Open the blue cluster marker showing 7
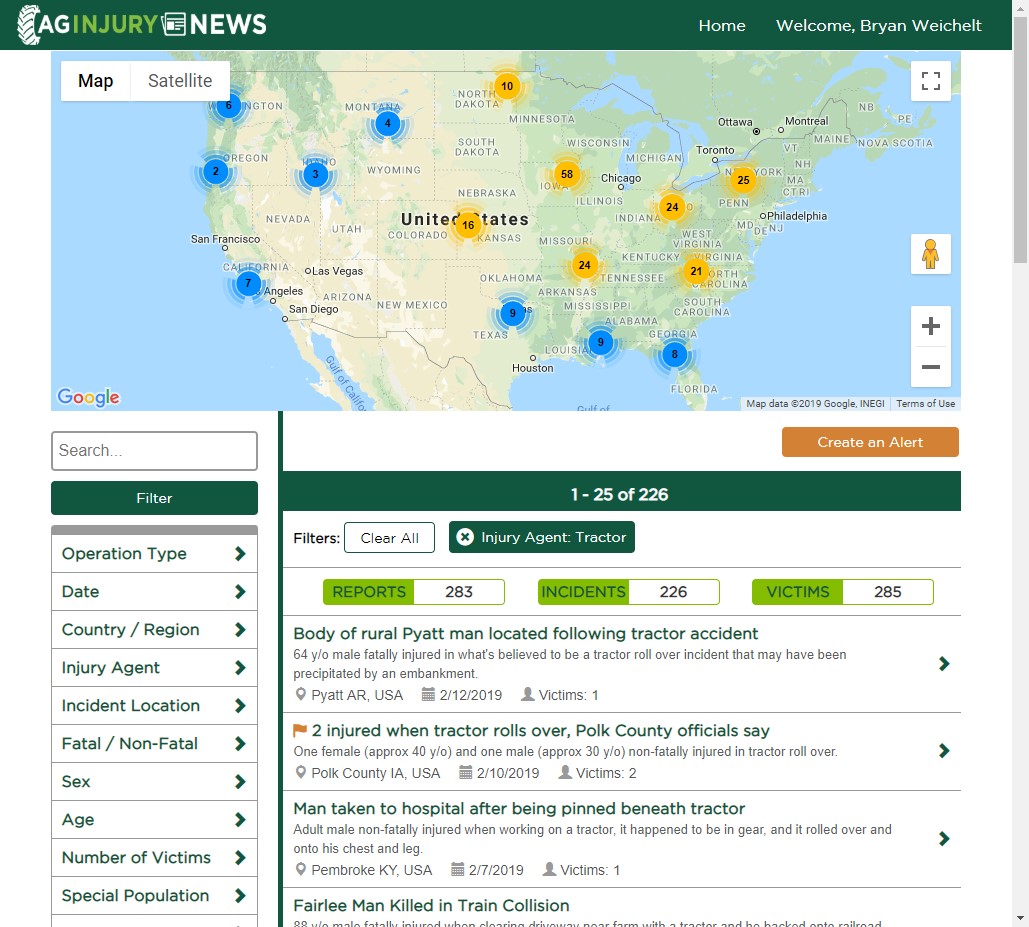 (x=248, y=283)
